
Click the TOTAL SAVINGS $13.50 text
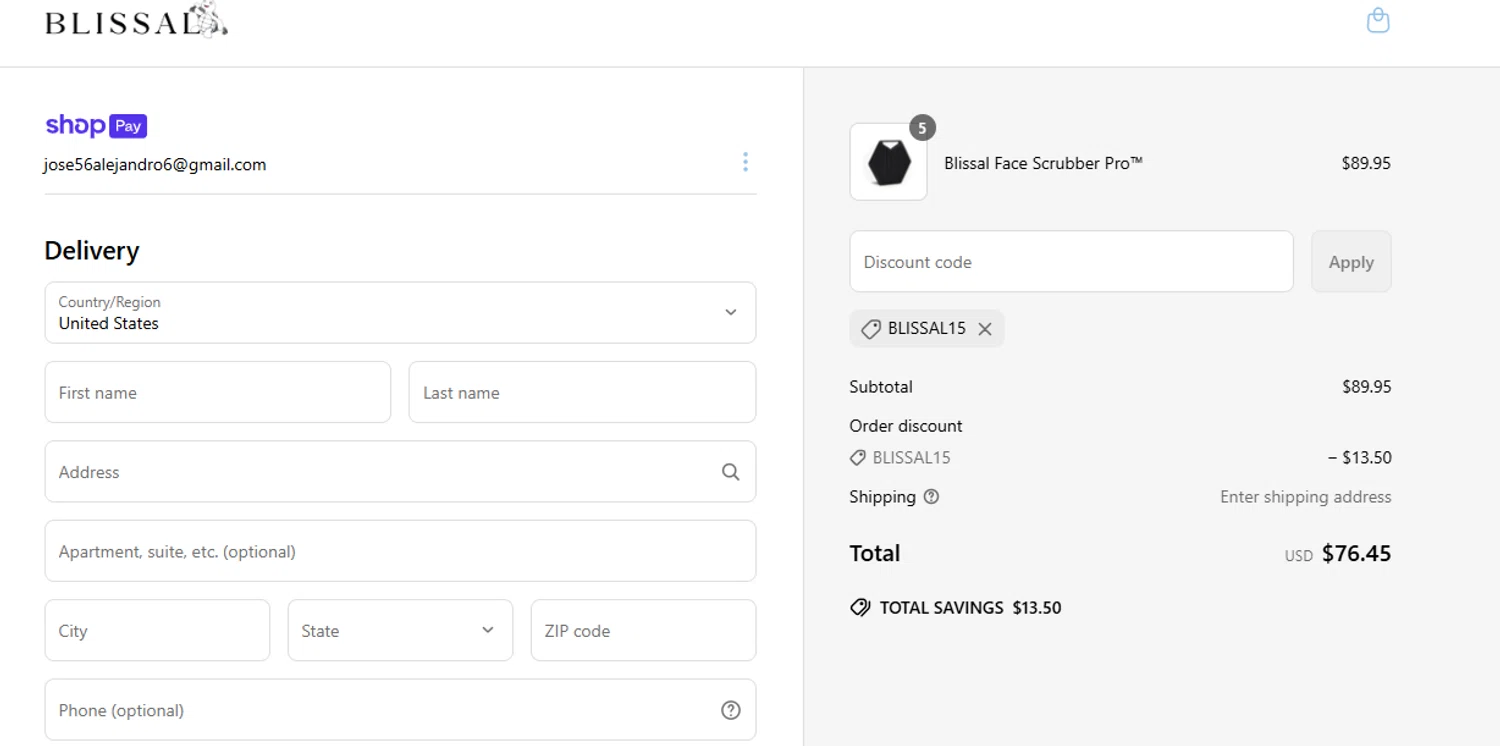coord(970,608)
